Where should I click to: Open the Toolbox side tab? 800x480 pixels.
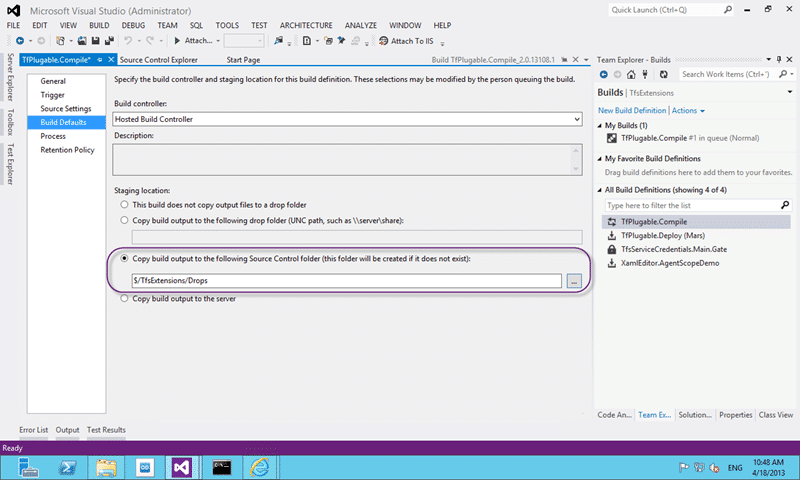pyautogui.click(x=10, y=122)
